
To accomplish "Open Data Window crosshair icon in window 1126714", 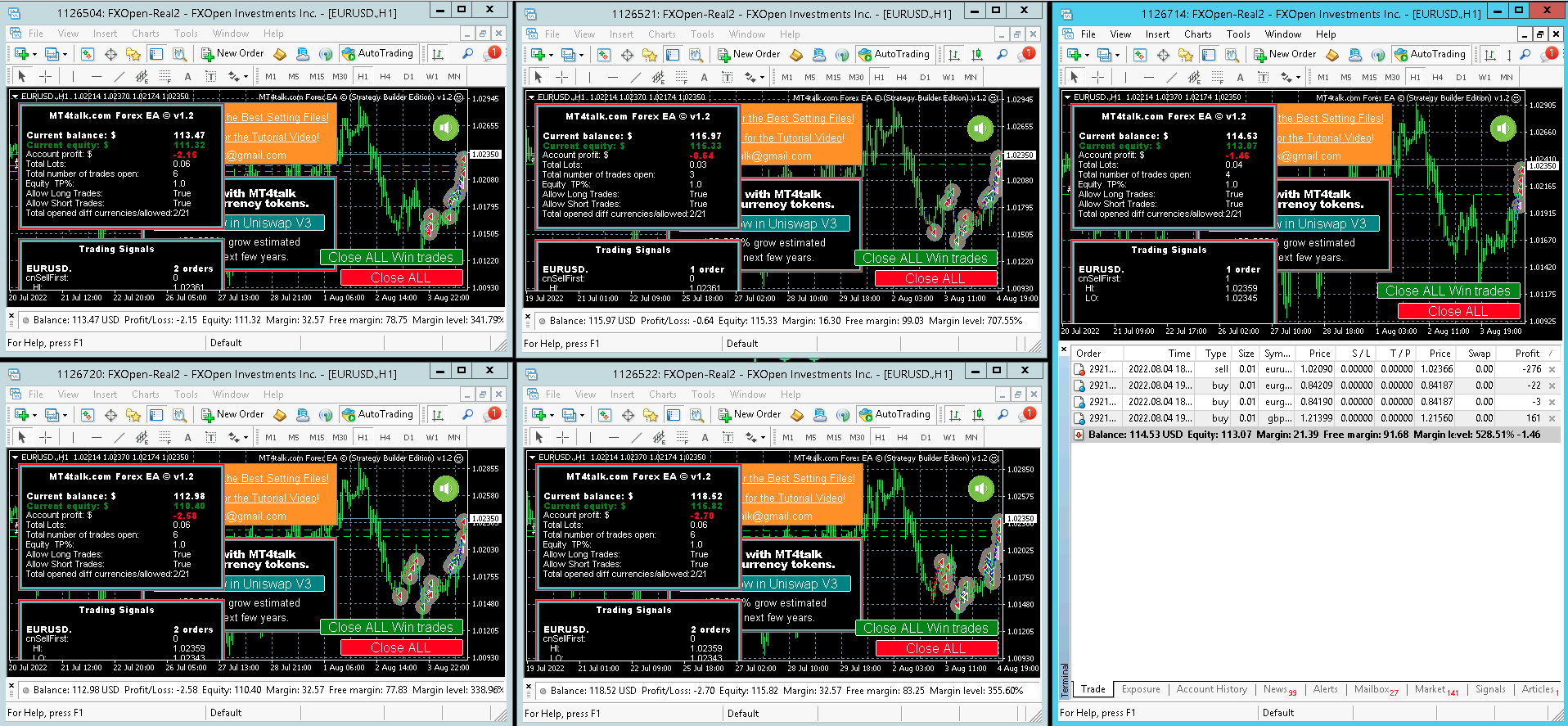I will click(x=1163, y=55).
